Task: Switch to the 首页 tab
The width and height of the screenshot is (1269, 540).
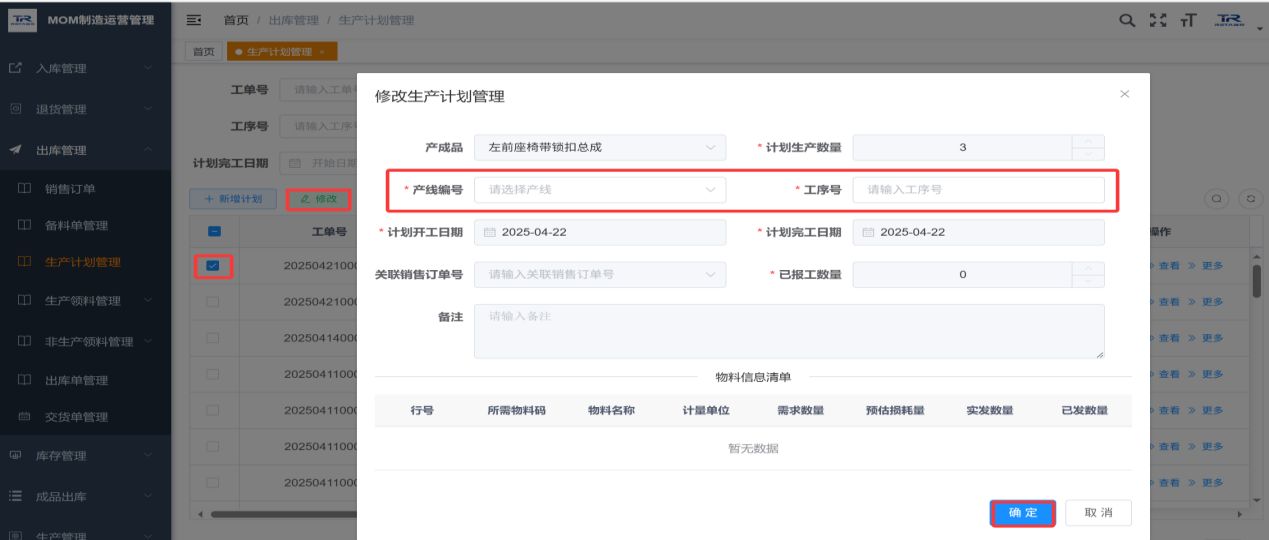Action: point(203,52)
